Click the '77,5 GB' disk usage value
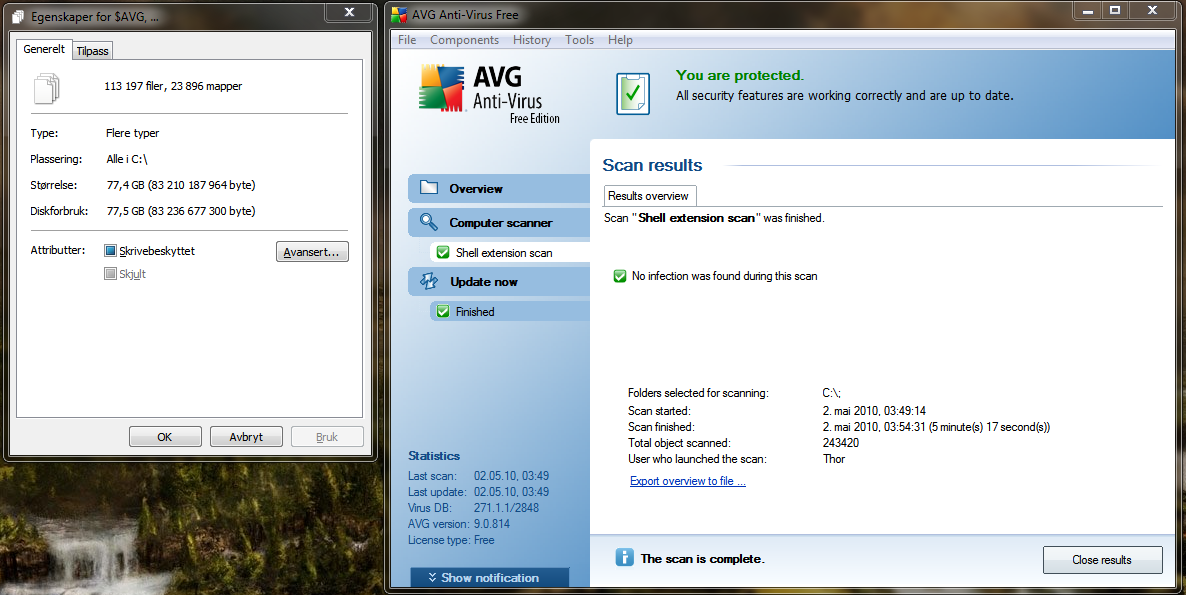Viewport: 1186px width, 595px height. [181, 211]
